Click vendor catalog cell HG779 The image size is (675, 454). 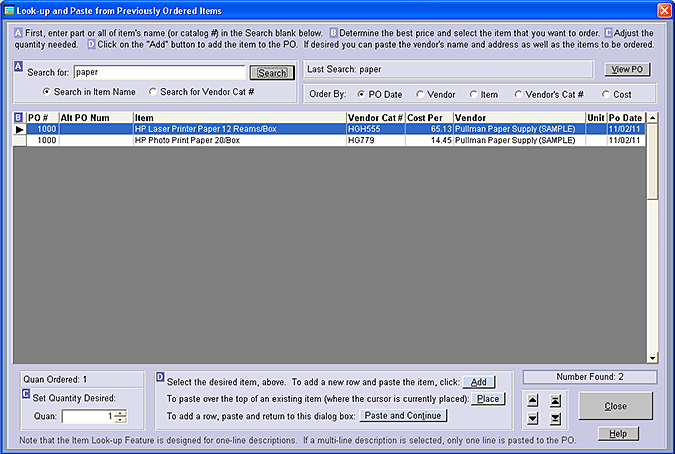376,140
